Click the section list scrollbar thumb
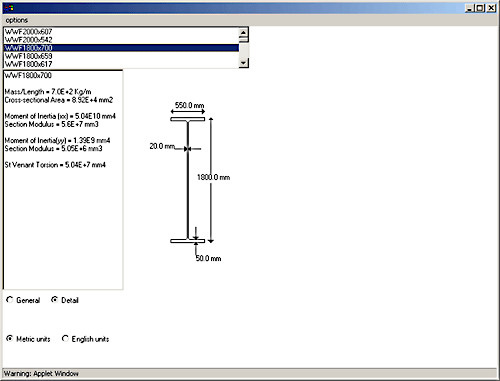Image resolution: width=500 pixels, height=381 pixels. [x=244, y=39]
